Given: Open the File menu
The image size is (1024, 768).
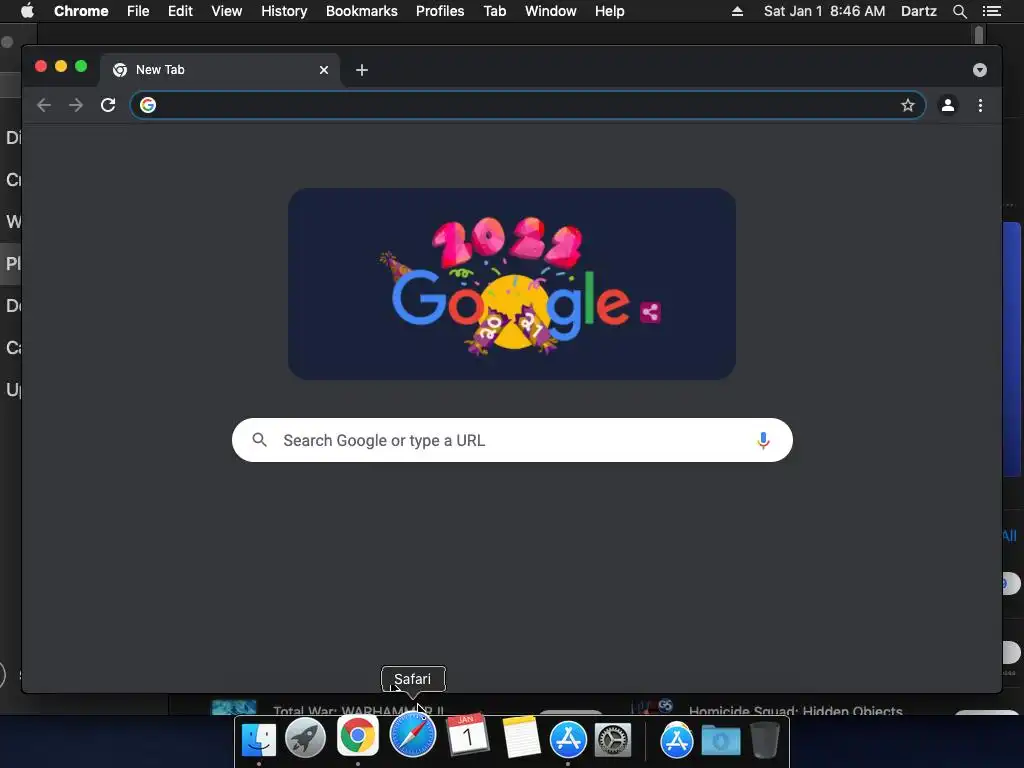Looking at the screenshot, I should tap(138, 11).
